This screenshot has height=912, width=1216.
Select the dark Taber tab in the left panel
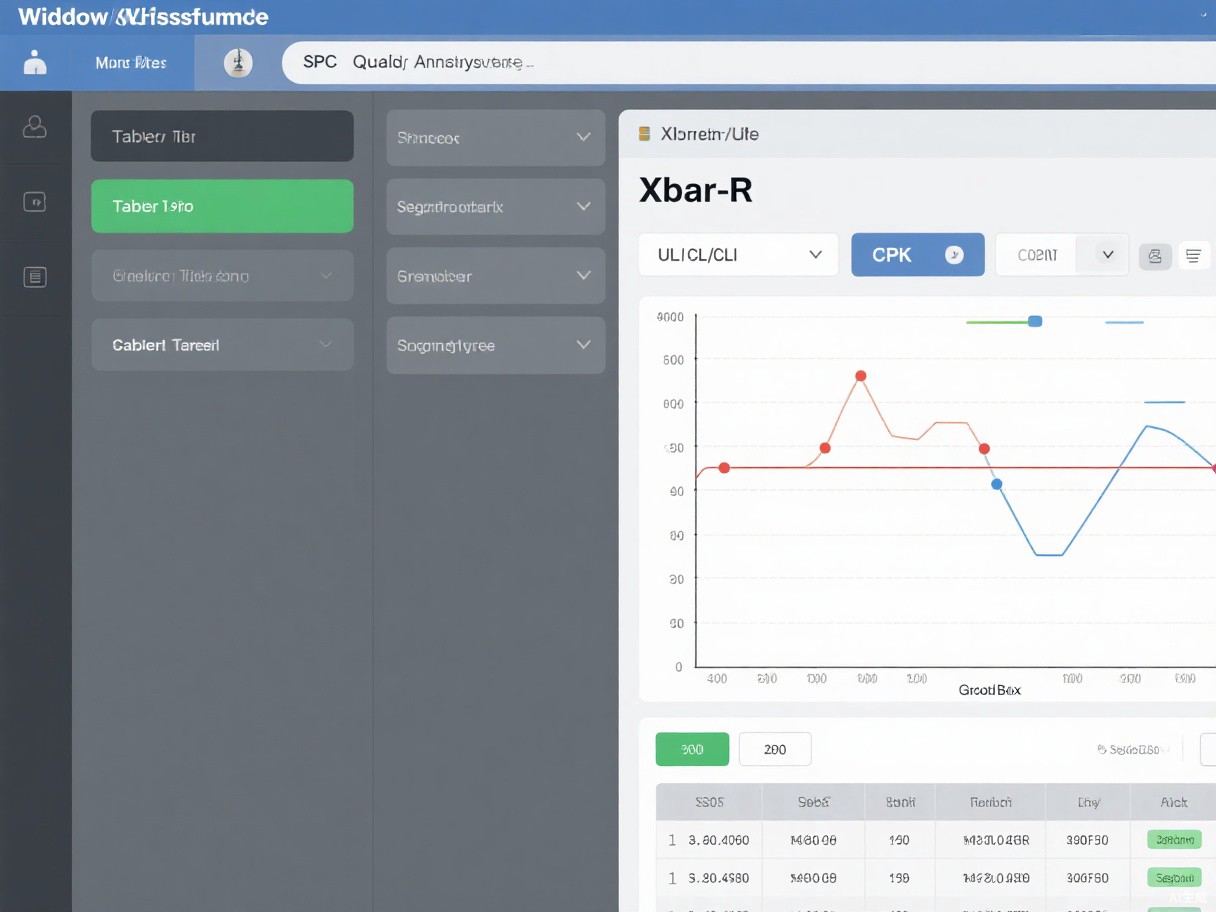coord(222,136)
